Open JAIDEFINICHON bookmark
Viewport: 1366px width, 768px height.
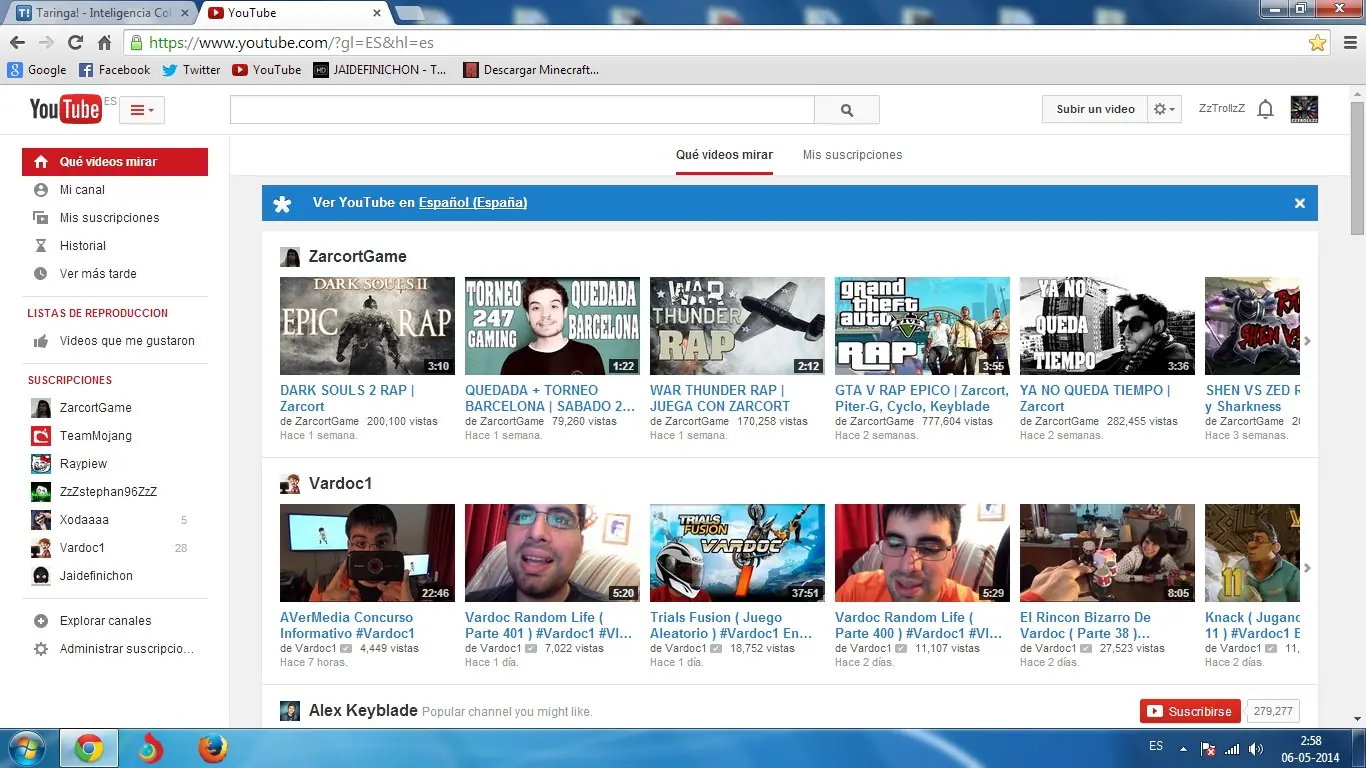tap(380, 70)
